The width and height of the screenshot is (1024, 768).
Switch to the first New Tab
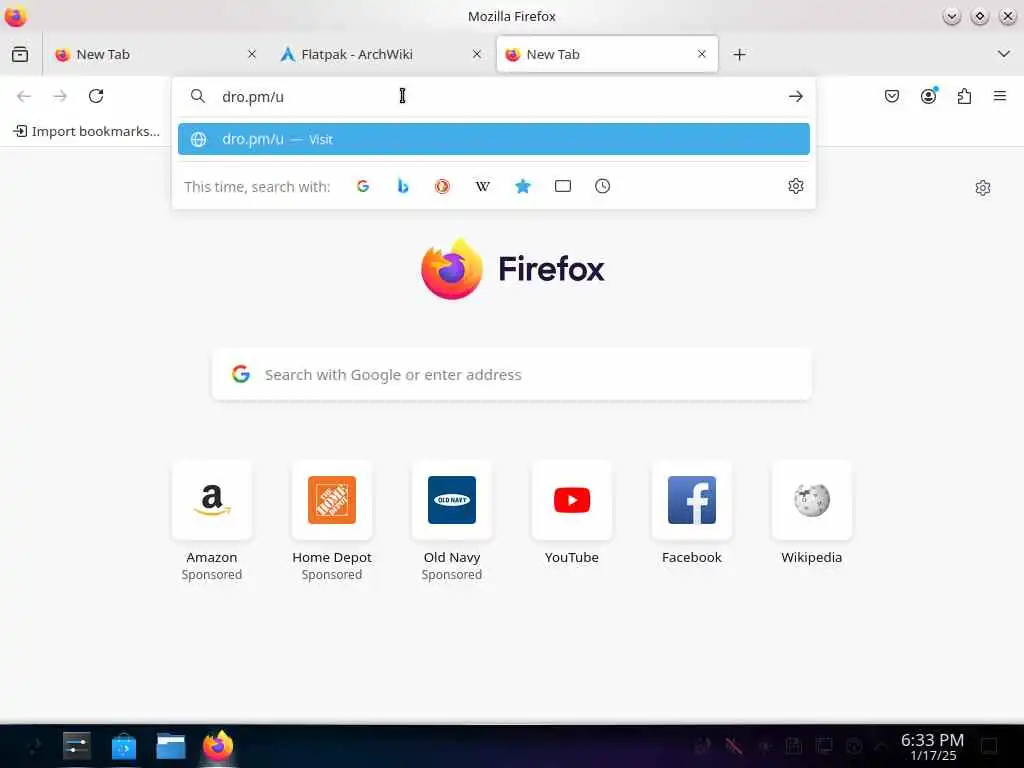(155, 54)
